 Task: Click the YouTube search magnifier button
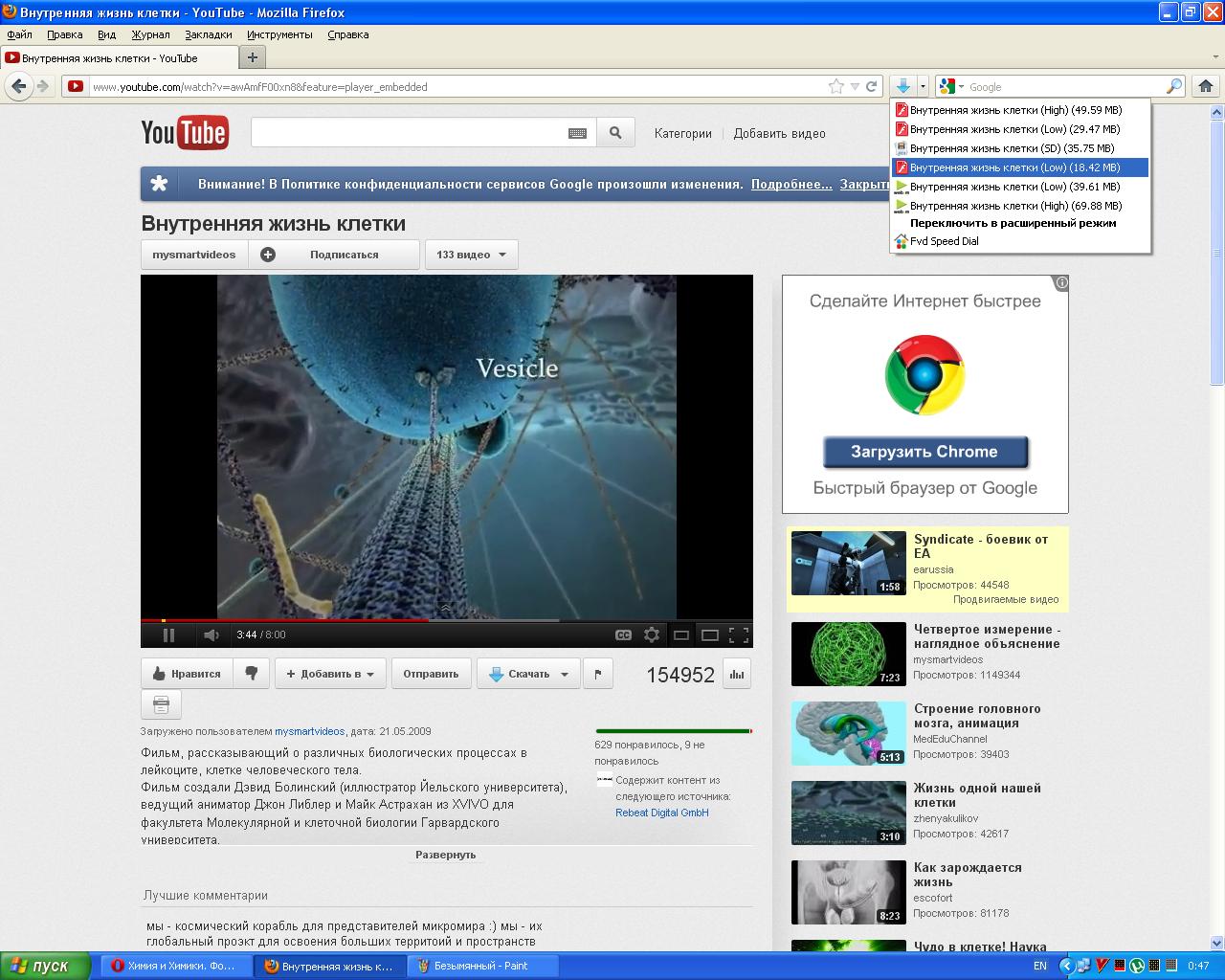(615, 133)
